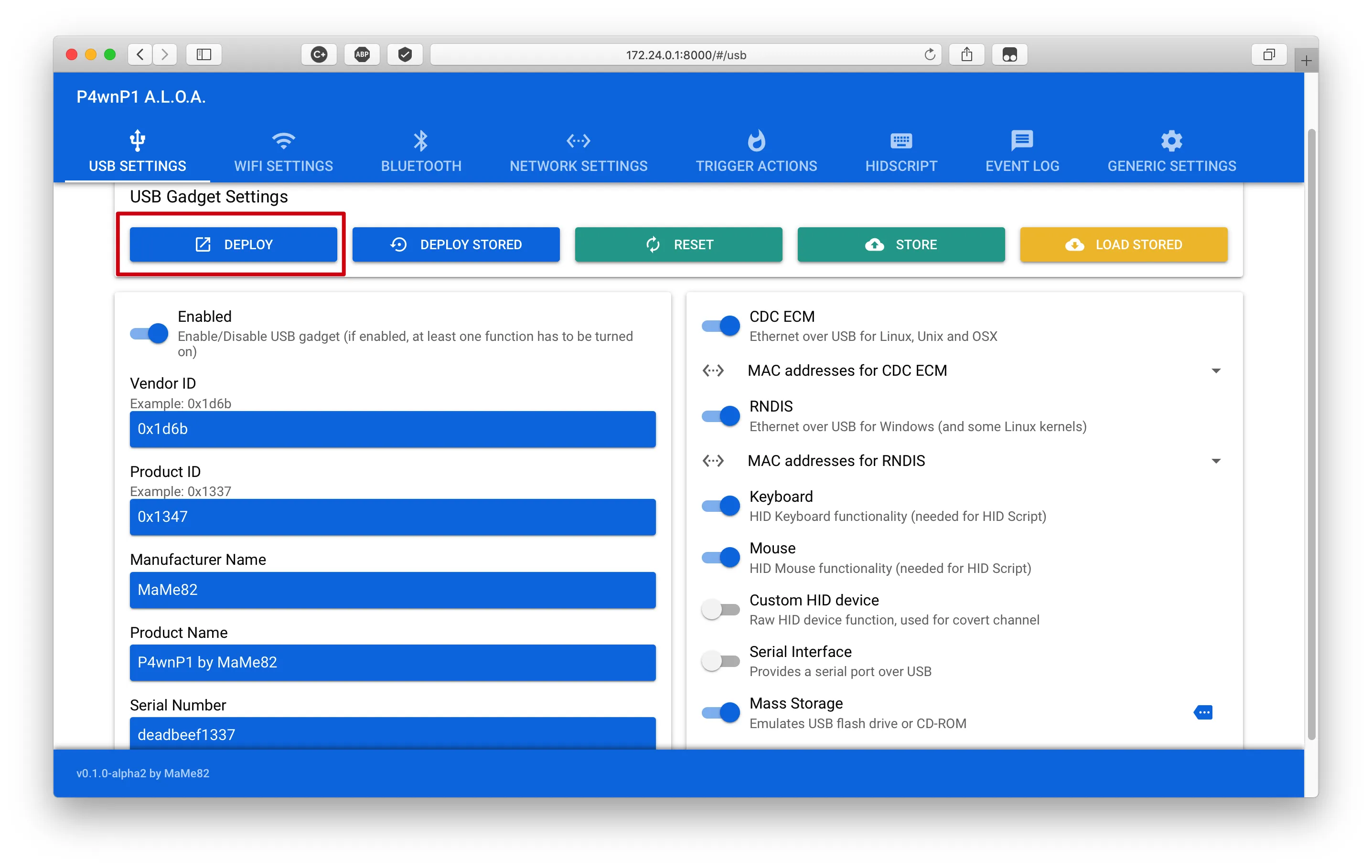Click the USB Gadget Settings heading

pos(209,197)
